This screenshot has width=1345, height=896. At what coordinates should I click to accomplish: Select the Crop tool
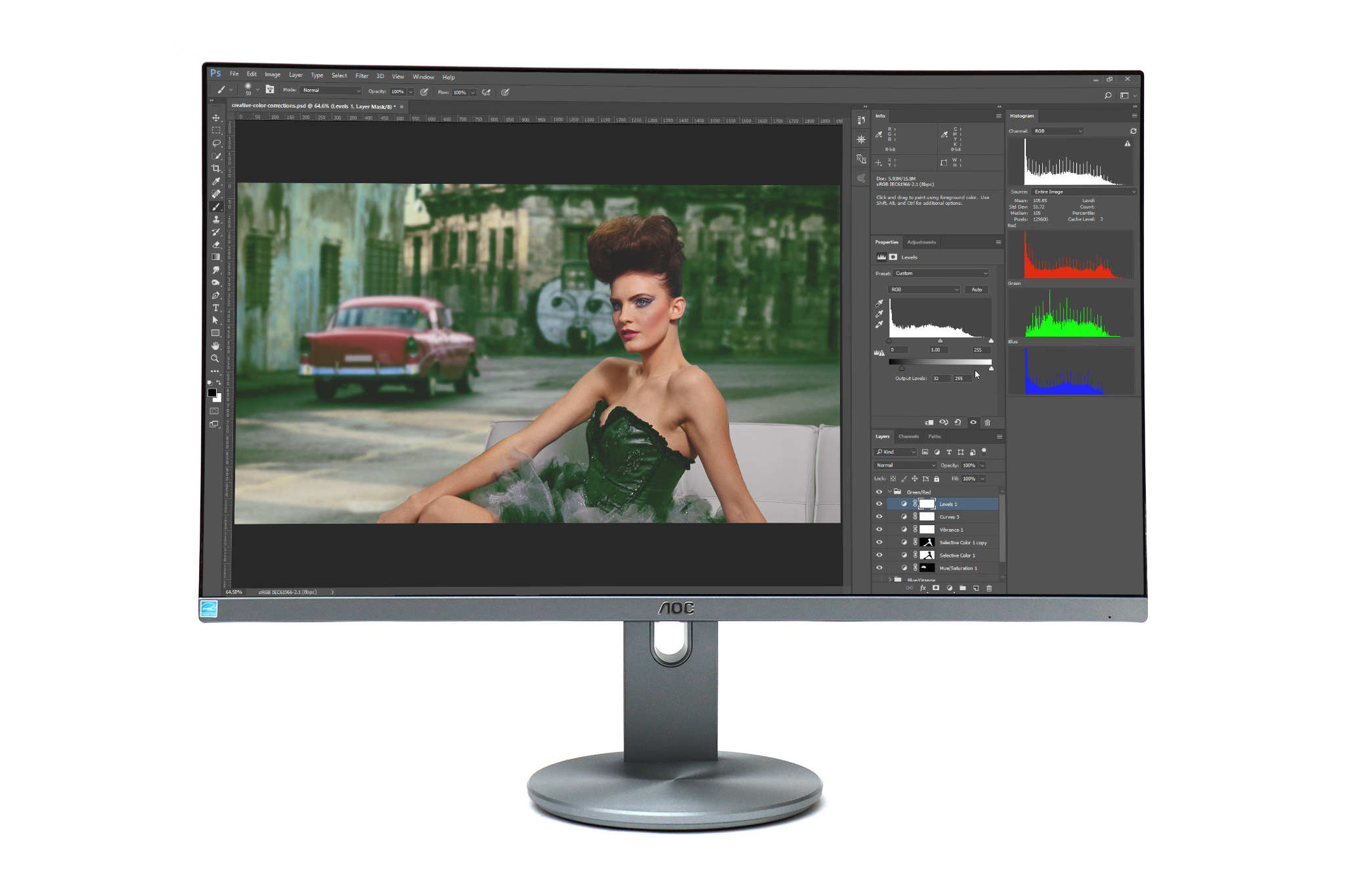coord(215,169)
